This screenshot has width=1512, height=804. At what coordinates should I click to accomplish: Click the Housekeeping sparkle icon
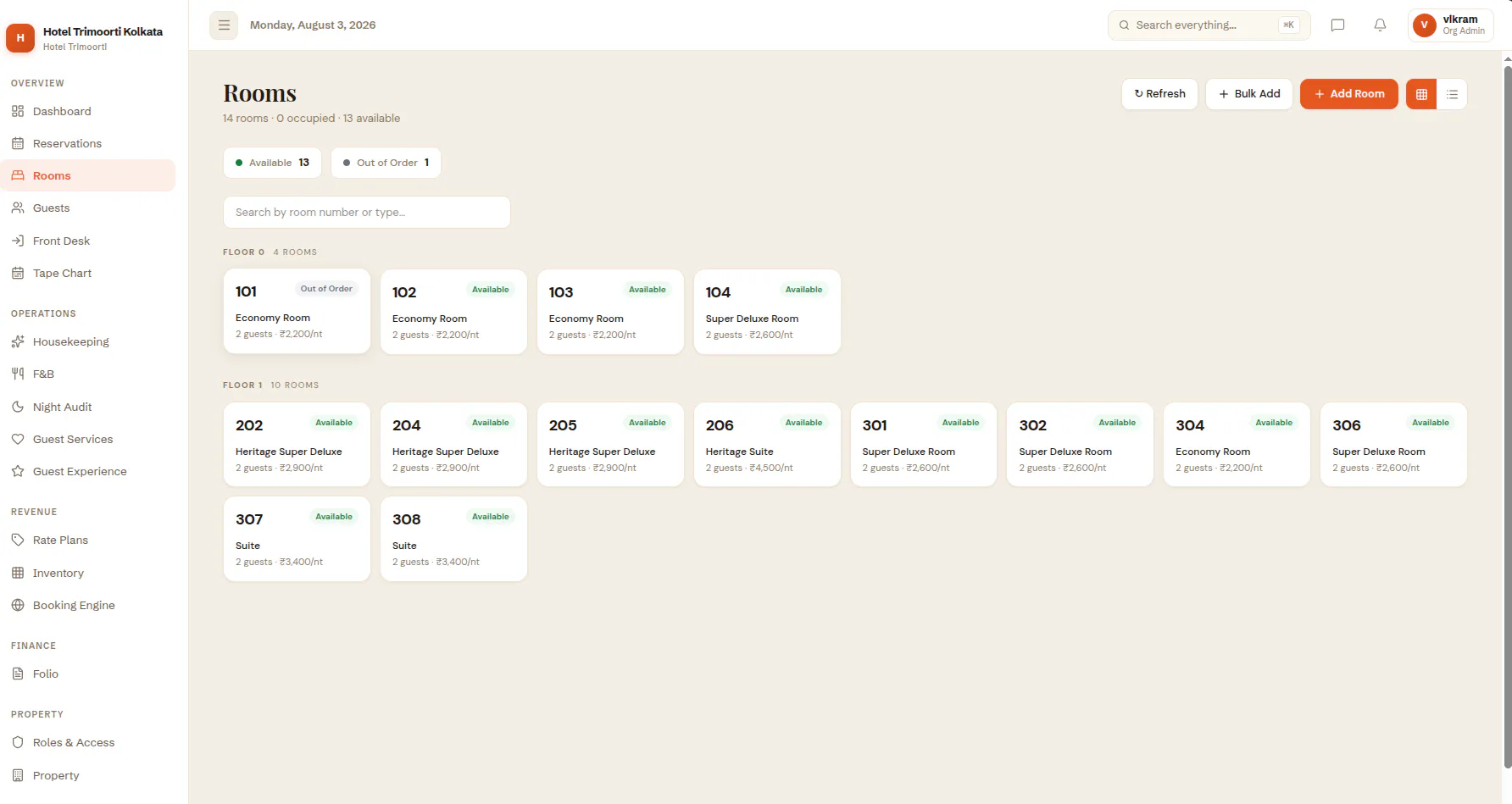coord(18,341)
